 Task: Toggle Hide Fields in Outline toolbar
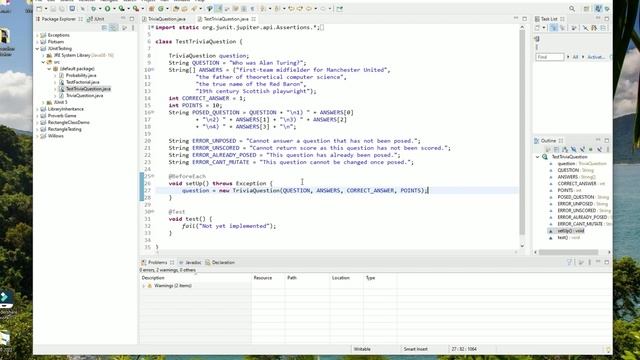coord(573,149)
